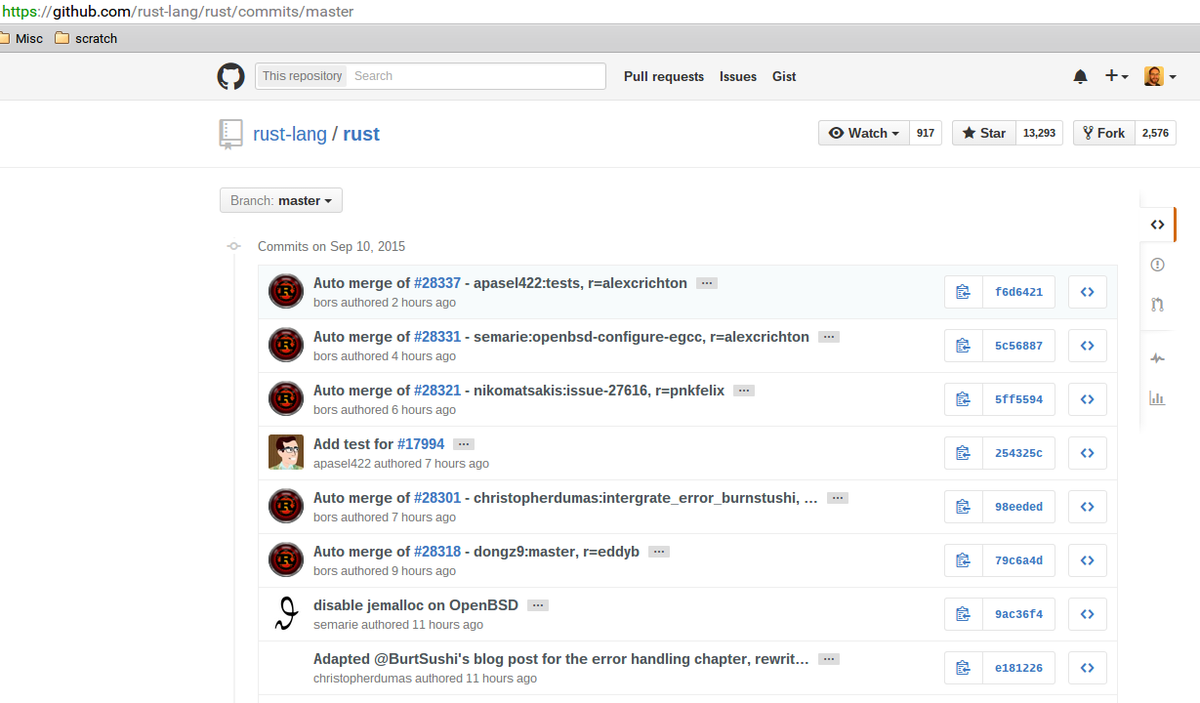This screenshot has height=703, width=1200.
Task: Open the notifications bell
Action: [x=1080, y=76]
